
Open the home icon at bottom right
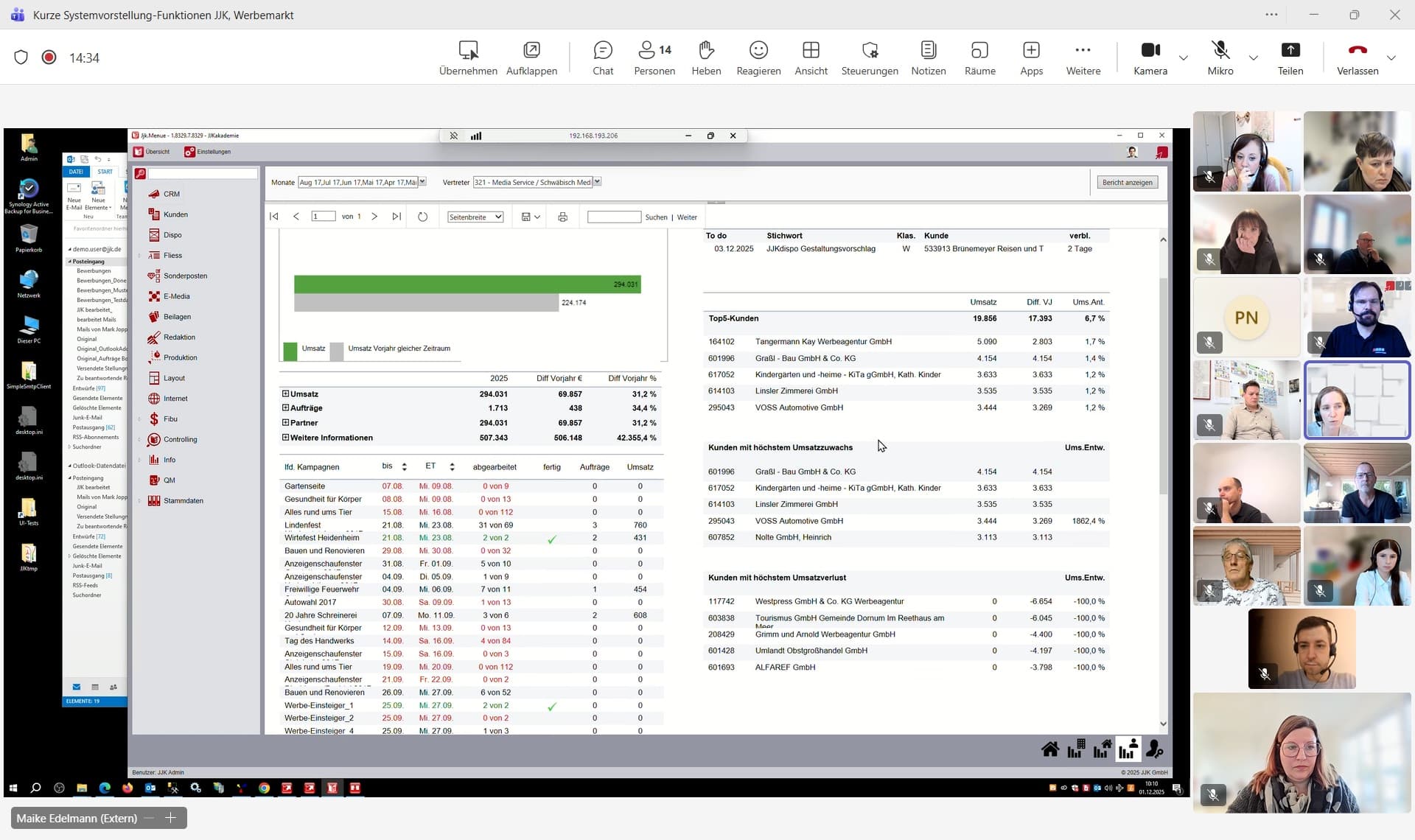click(1049, 750)
